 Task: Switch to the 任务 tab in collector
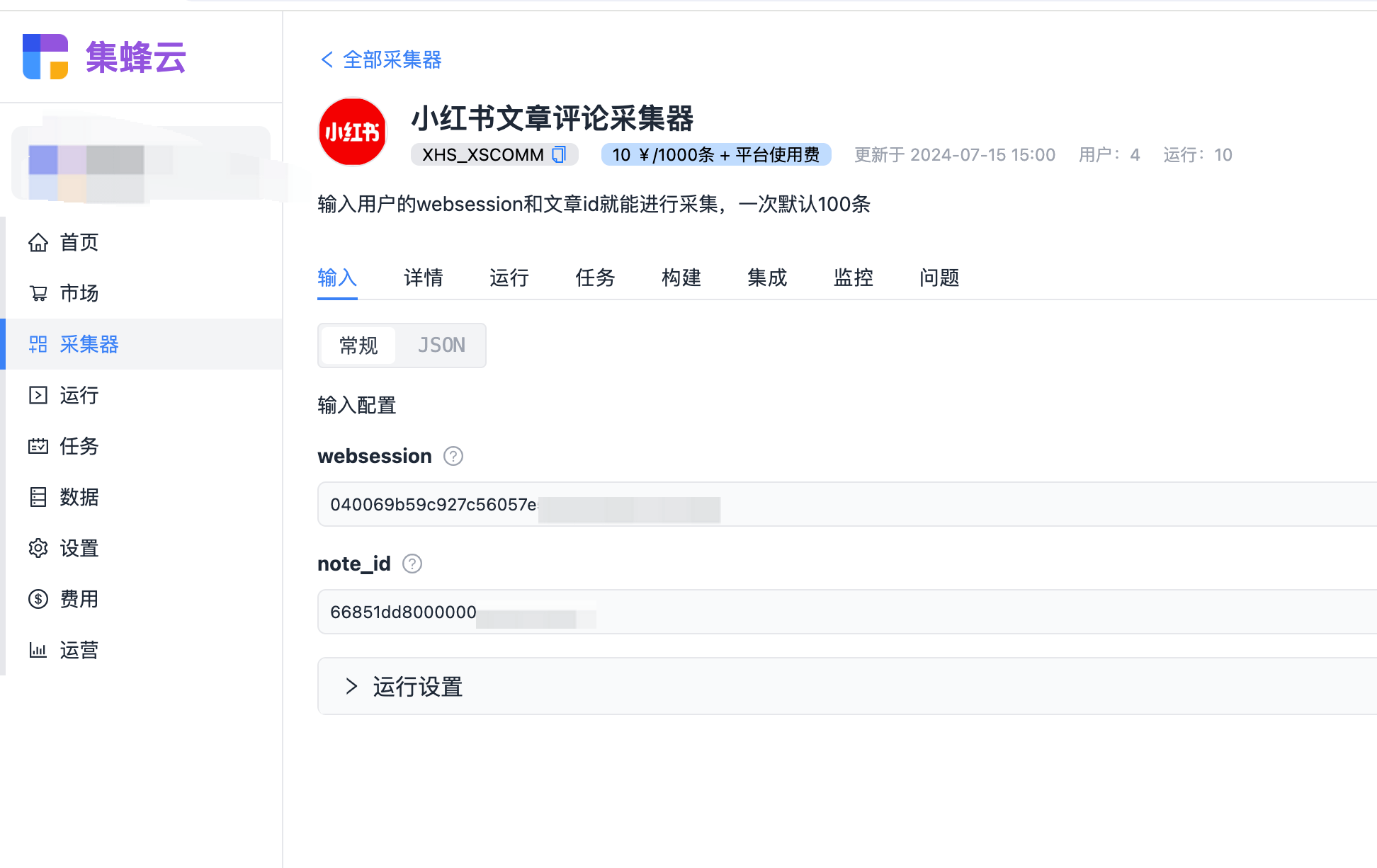click(596, 278)
